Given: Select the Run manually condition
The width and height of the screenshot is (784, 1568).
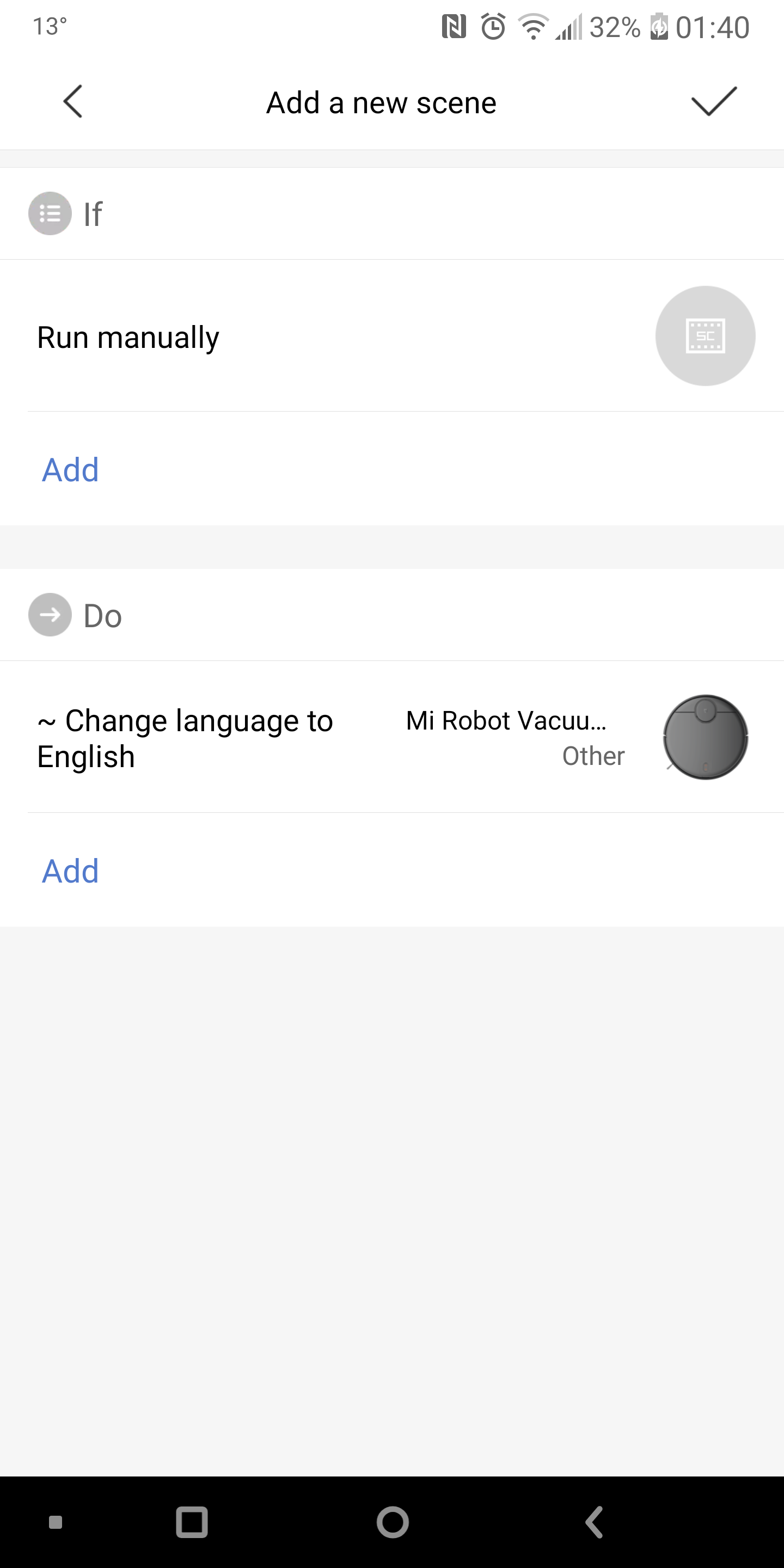Looking at the screenshot, I should tap(128, 337).
